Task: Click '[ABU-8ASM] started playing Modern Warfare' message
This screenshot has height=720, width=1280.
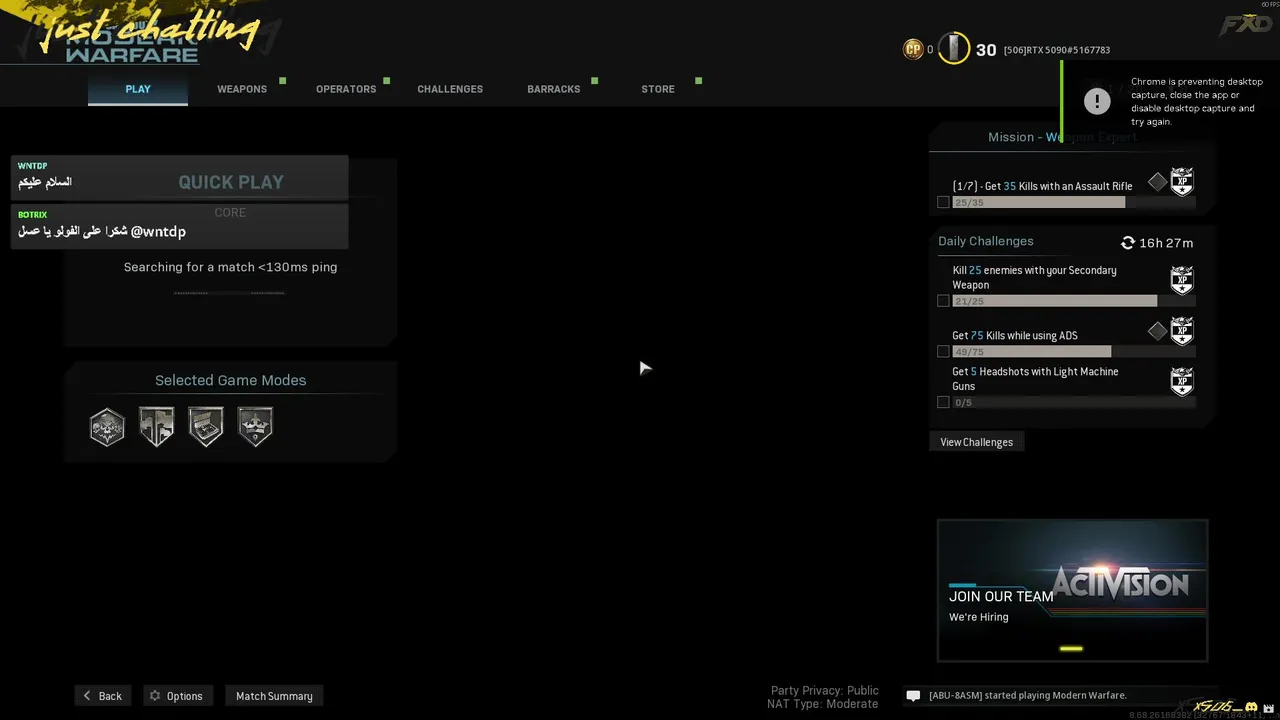Action: click(x=1028, y=696)
